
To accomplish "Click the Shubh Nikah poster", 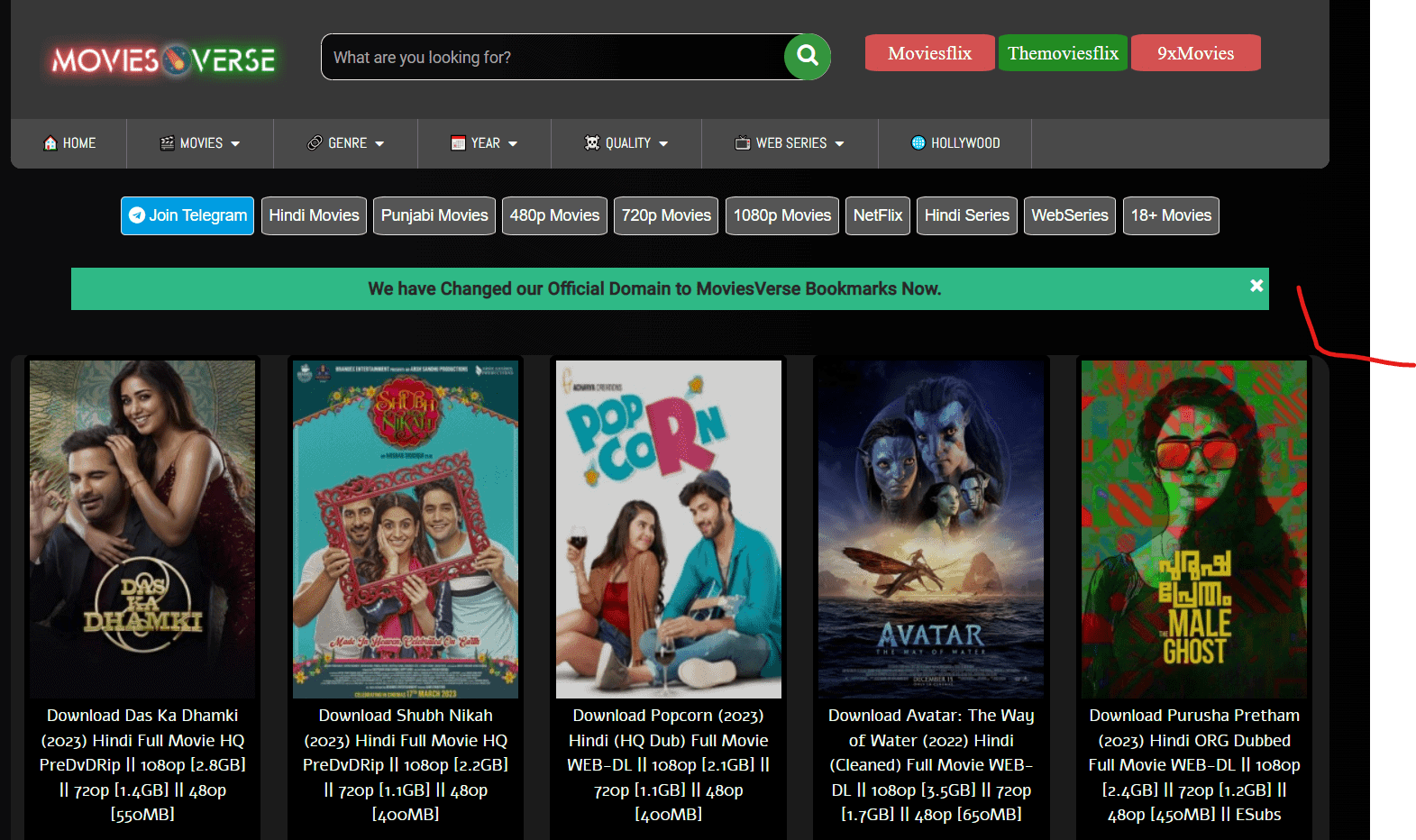I will tap(406, 529).
